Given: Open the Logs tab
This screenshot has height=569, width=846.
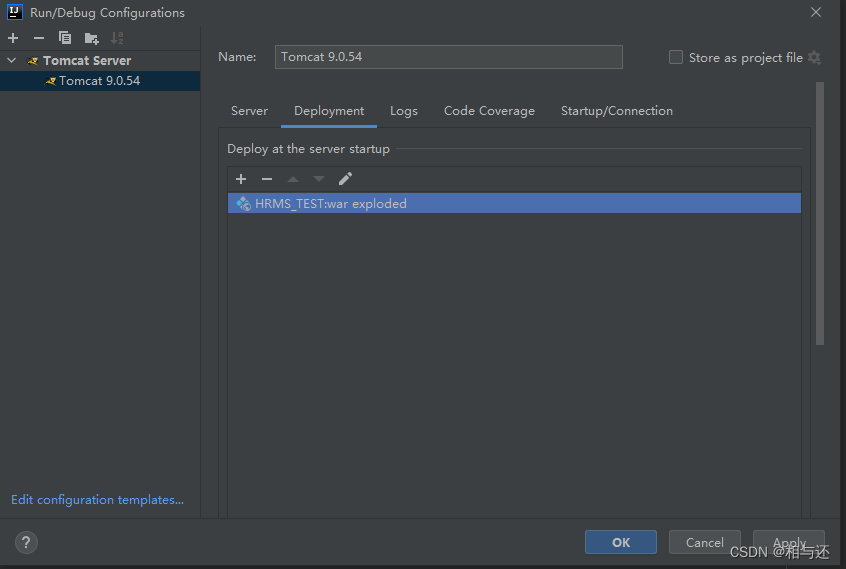Looking at the screenshot, I should [404, 111].
